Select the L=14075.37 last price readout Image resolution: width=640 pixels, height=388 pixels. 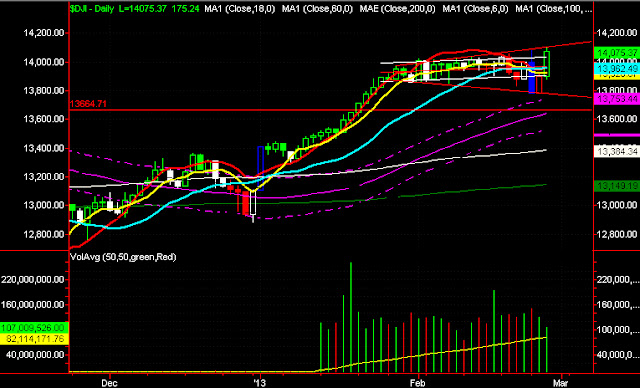tap(142, 9)
